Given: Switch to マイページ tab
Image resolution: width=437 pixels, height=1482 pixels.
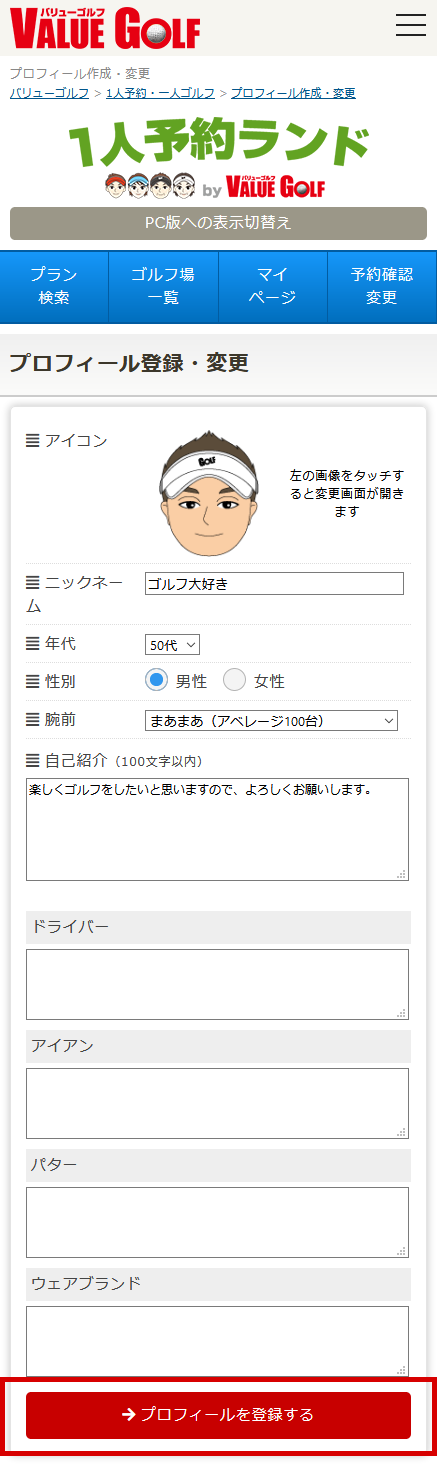Looking at the screenshot, I should 272,286.
